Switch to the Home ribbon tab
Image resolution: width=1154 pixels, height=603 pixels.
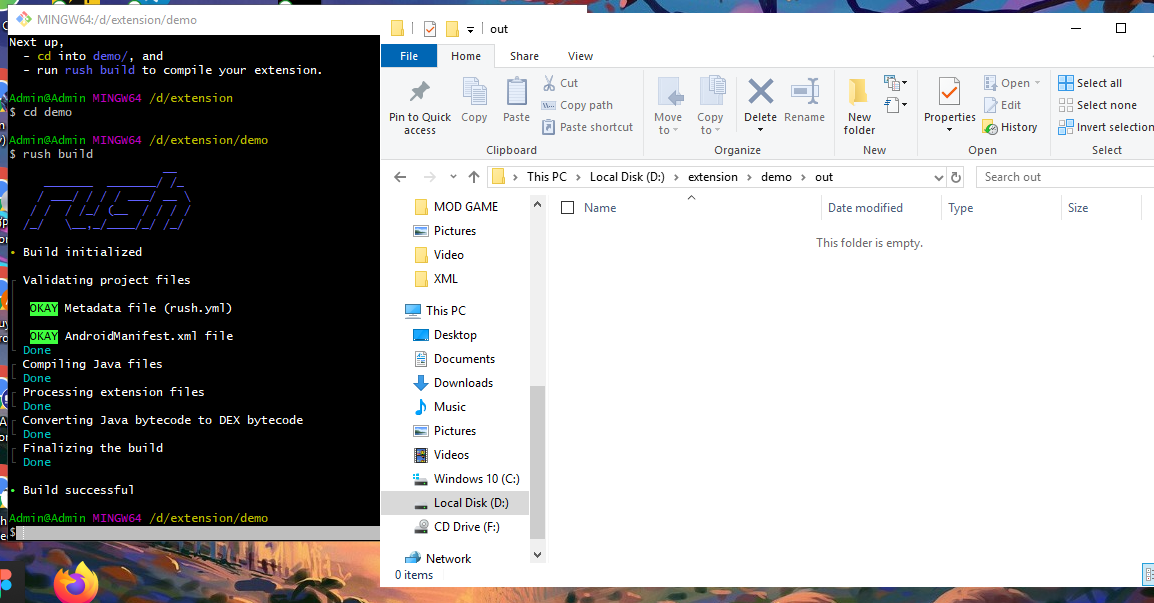point(466,56)
